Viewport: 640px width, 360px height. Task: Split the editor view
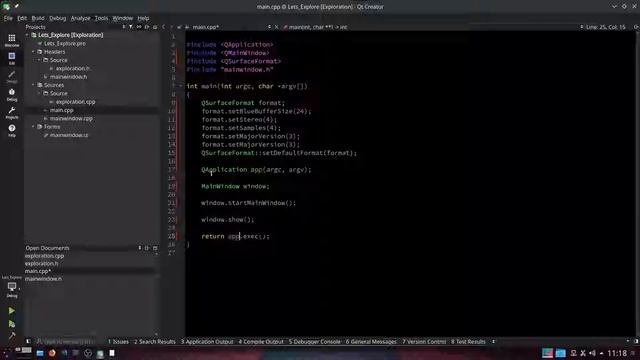tap(636, 27)
